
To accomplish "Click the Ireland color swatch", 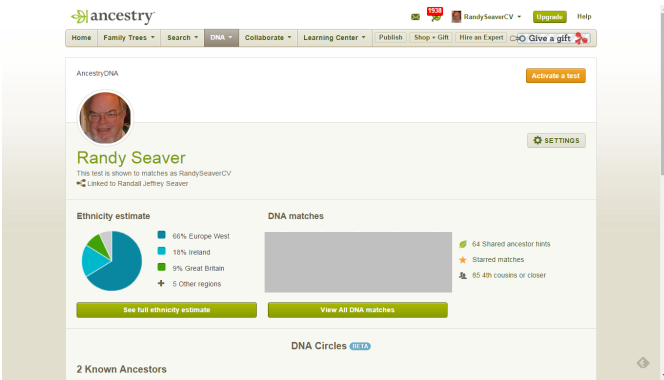I will coord(161,251).
